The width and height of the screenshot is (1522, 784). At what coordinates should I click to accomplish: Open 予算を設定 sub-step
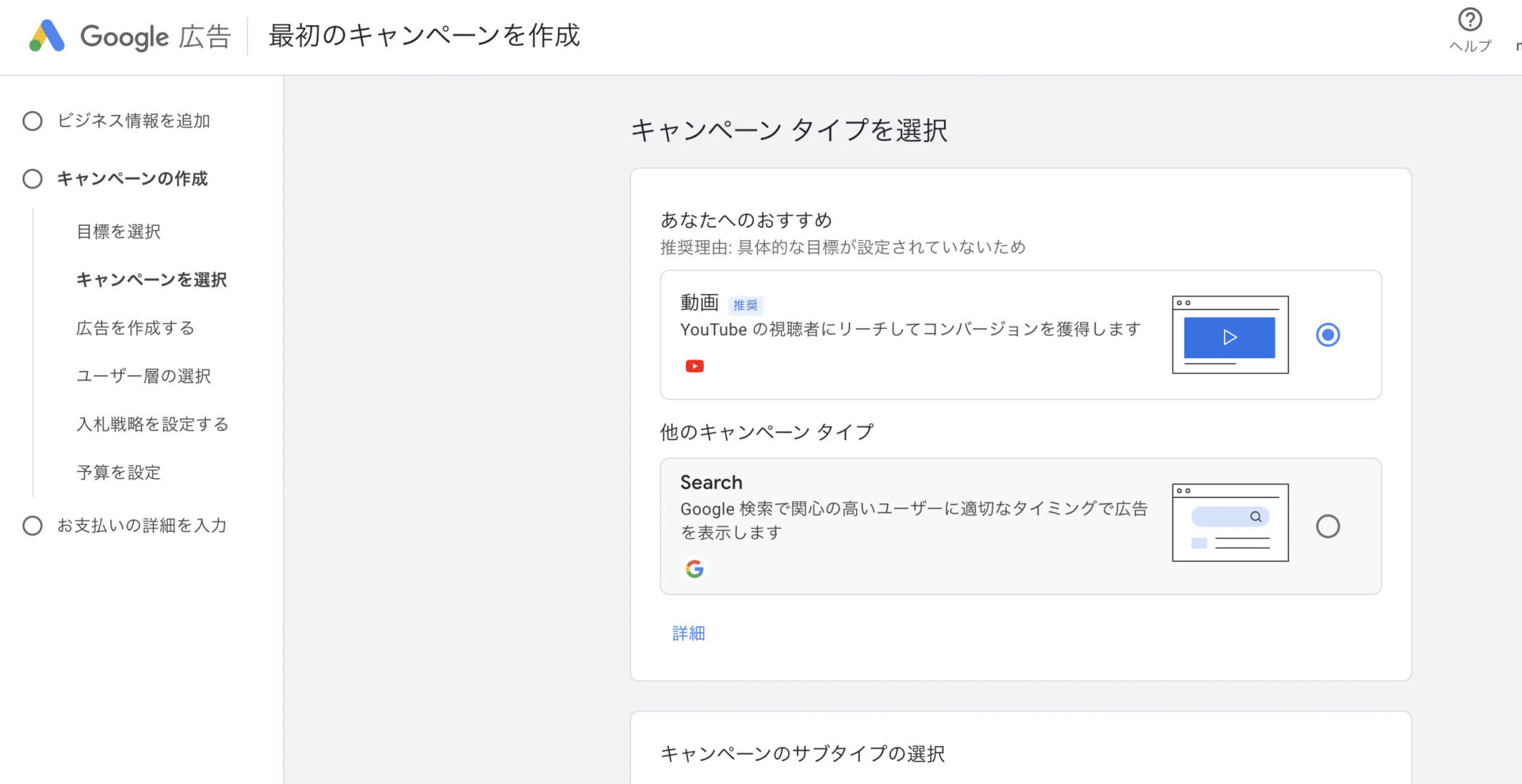pos(119,472)
